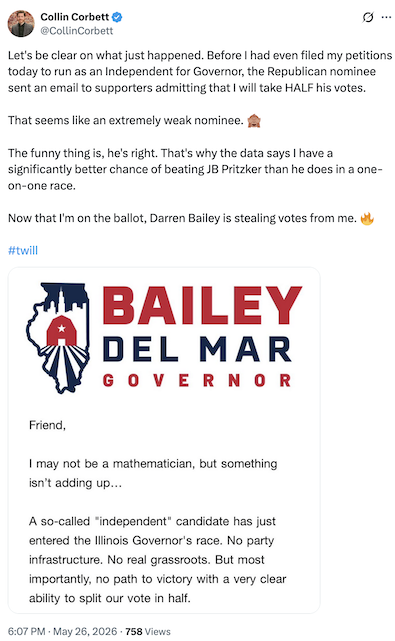Open Collin Corbett's profile avatar

(x=21, y=24)
